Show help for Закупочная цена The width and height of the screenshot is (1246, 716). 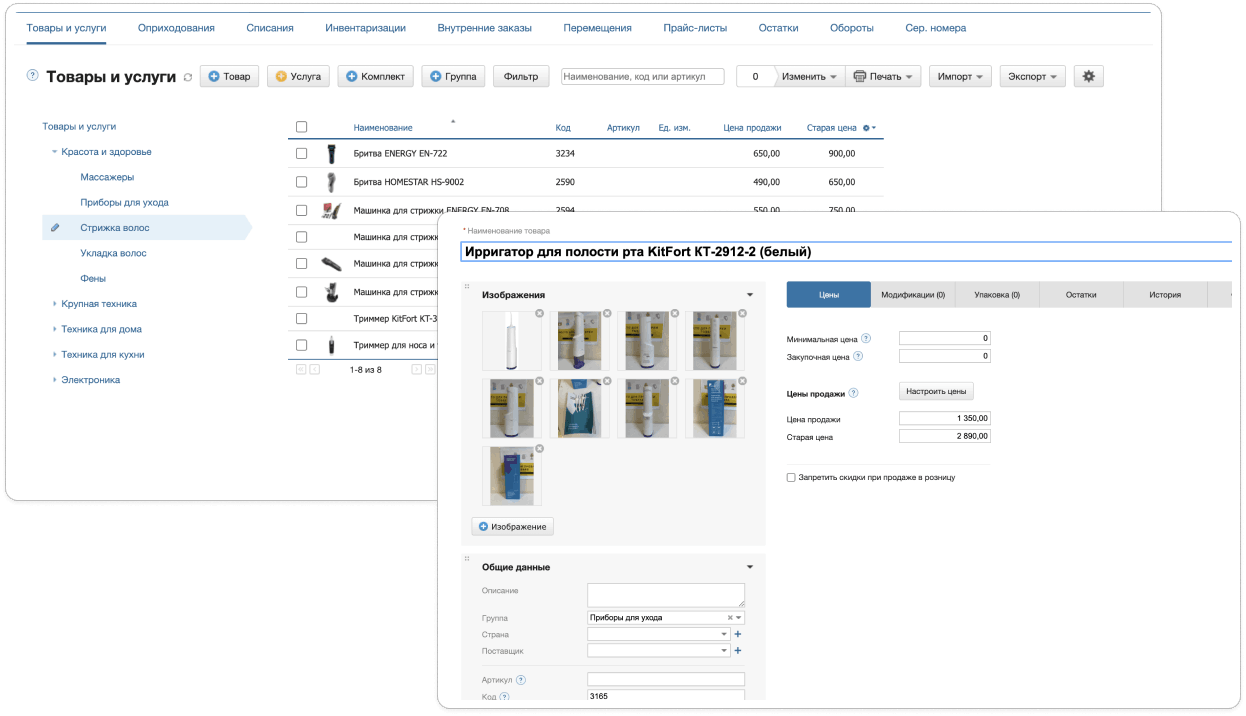pyautogui.click(x=858, y=356)
